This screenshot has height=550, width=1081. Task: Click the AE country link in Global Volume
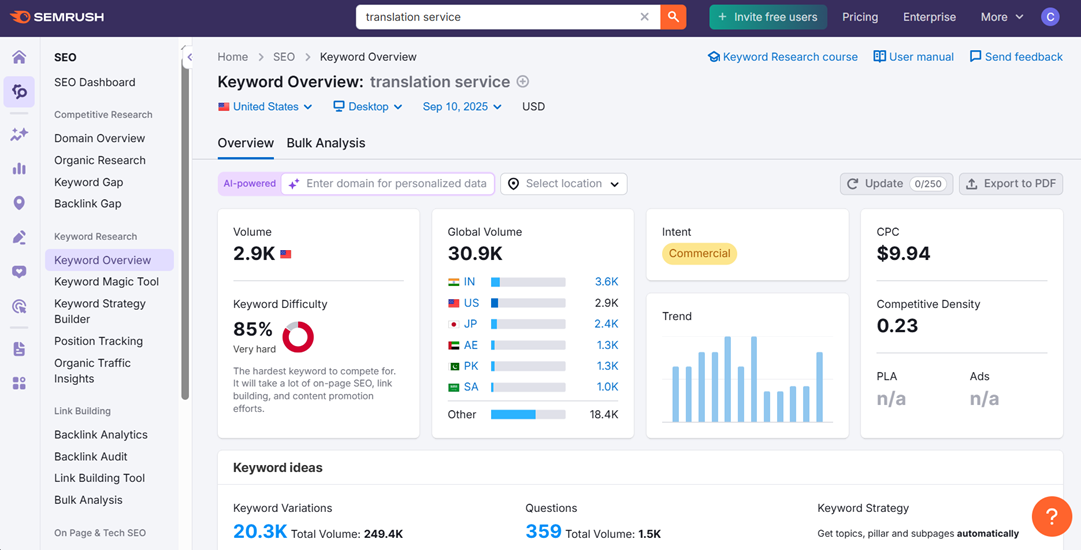point(471,345)
